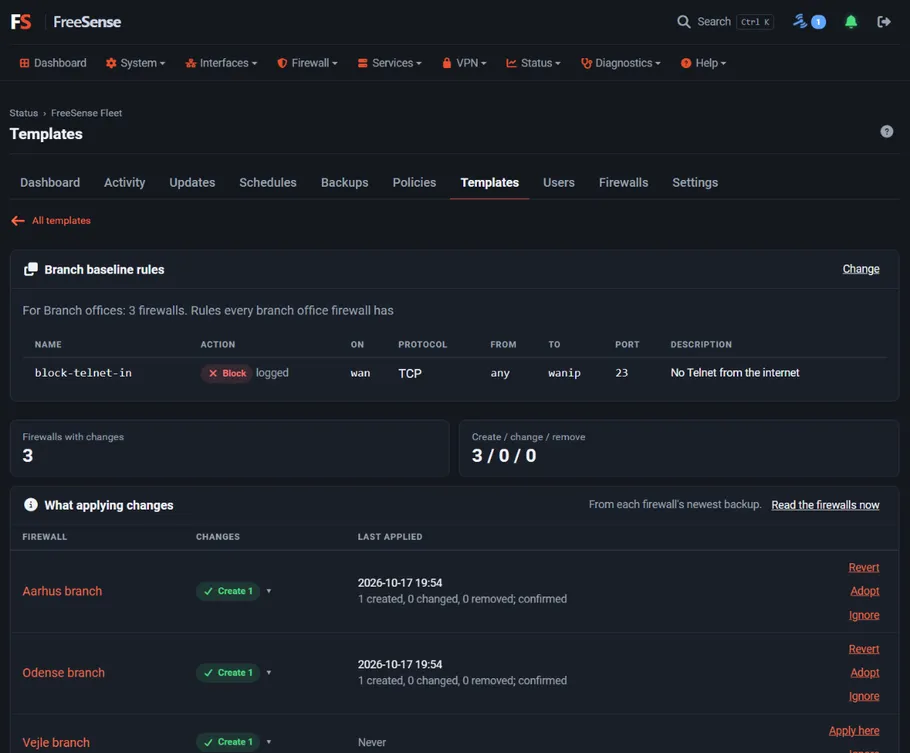Screen dimensions: 910x753
Task: Switch to the Activity tab
Action: click(x=125, y=182)
